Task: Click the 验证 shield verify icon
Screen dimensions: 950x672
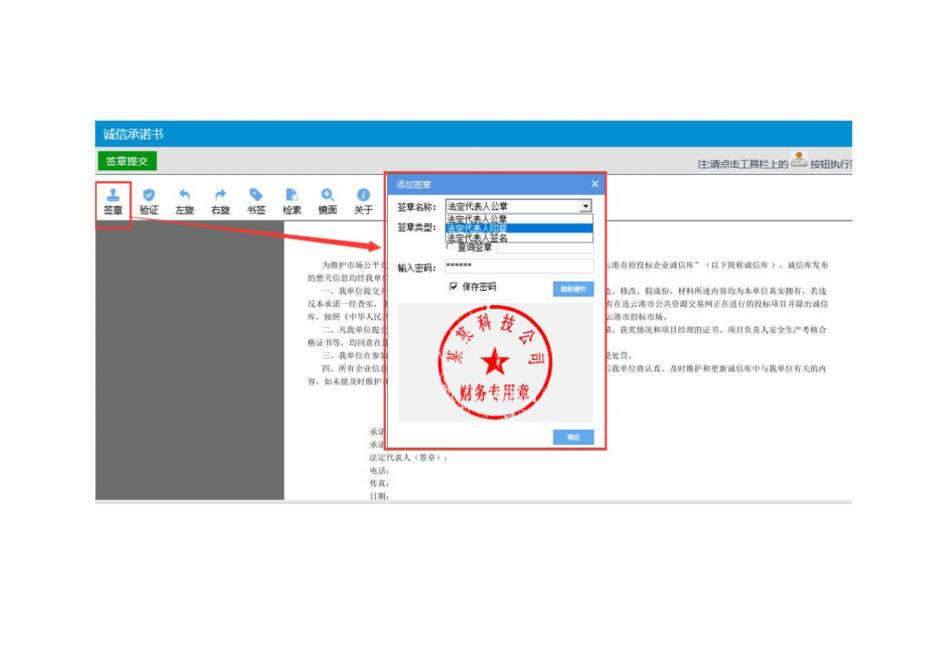Action: pos(149,195)
